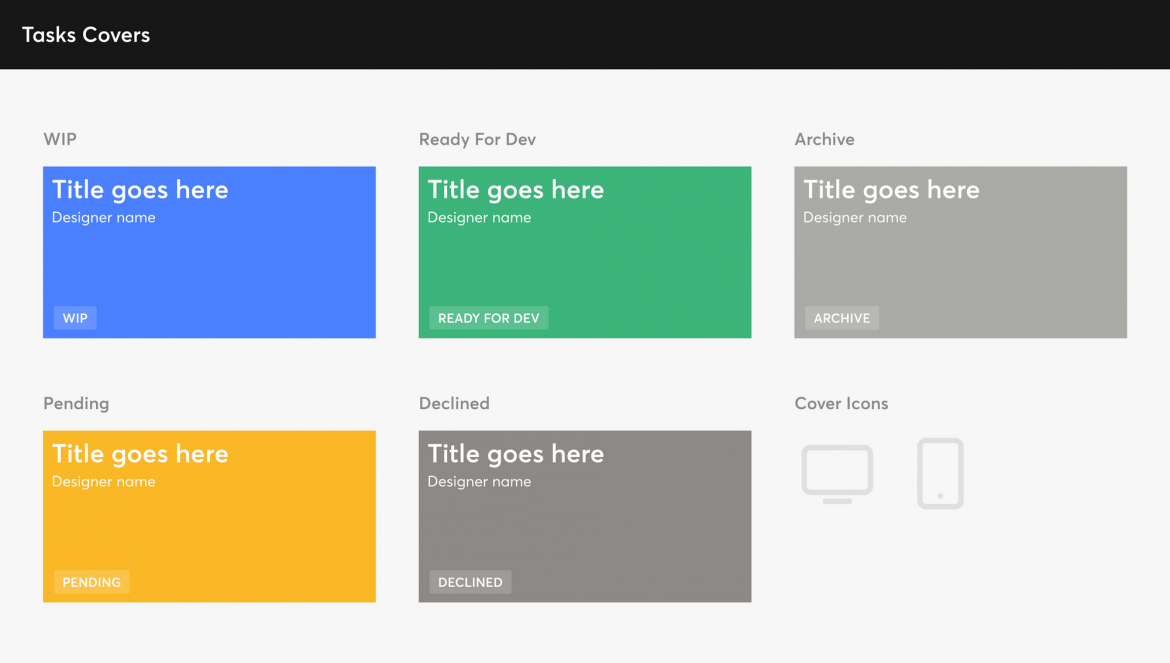1170x663 pixels.
Task: Toggle the Pending card cover selection
Action: tap(209, 516)
